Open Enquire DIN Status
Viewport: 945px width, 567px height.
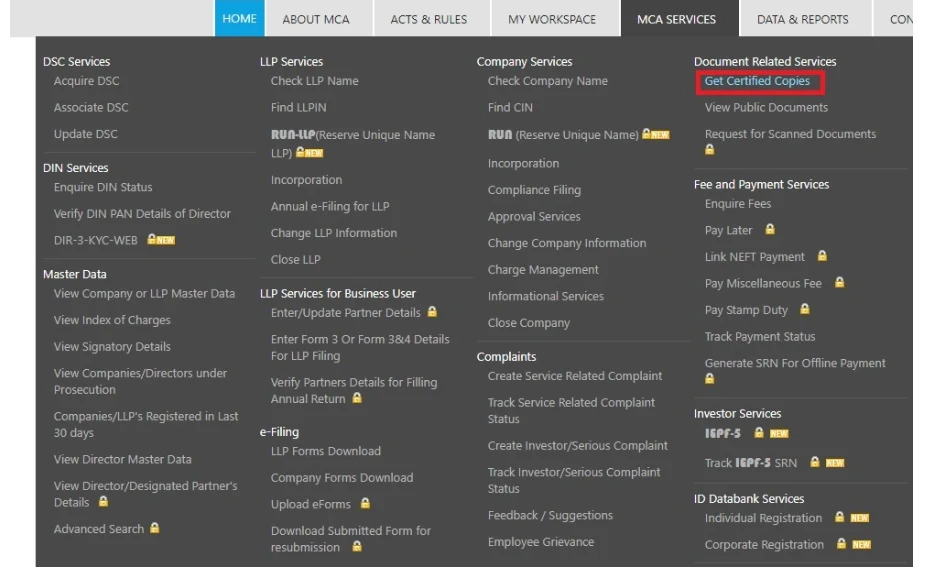(103, 187)
